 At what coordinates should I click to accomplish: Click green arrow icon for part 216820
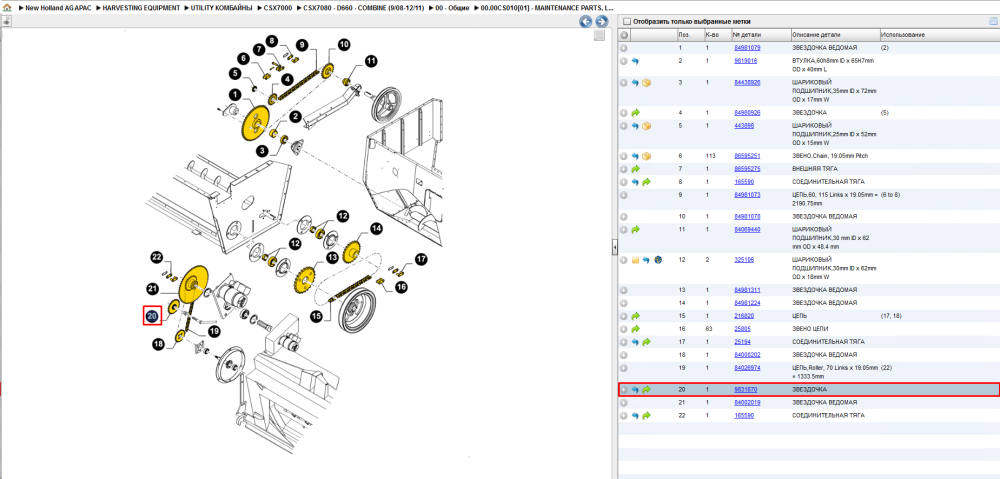[x=635, y=316]
